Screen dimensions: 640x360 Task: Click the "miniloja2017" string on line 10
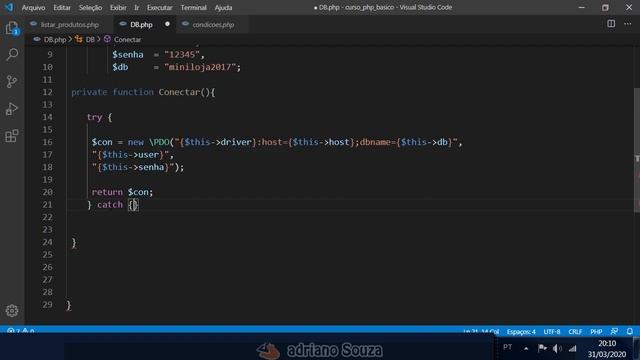click(x=200, y=67)
